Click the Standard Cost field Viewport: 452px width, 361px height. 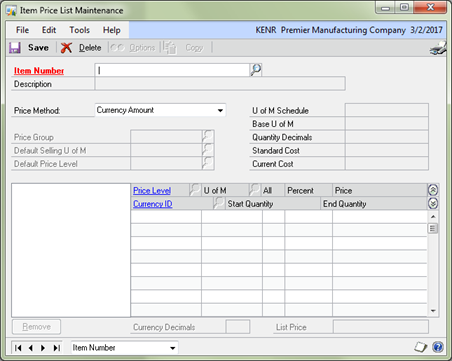(x=387, y=150)
